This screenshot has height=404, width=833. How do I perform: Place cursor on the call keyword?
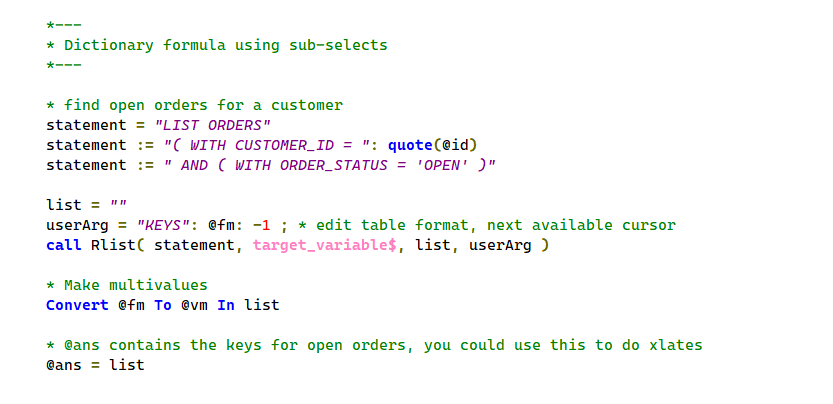tap(62, 245)
